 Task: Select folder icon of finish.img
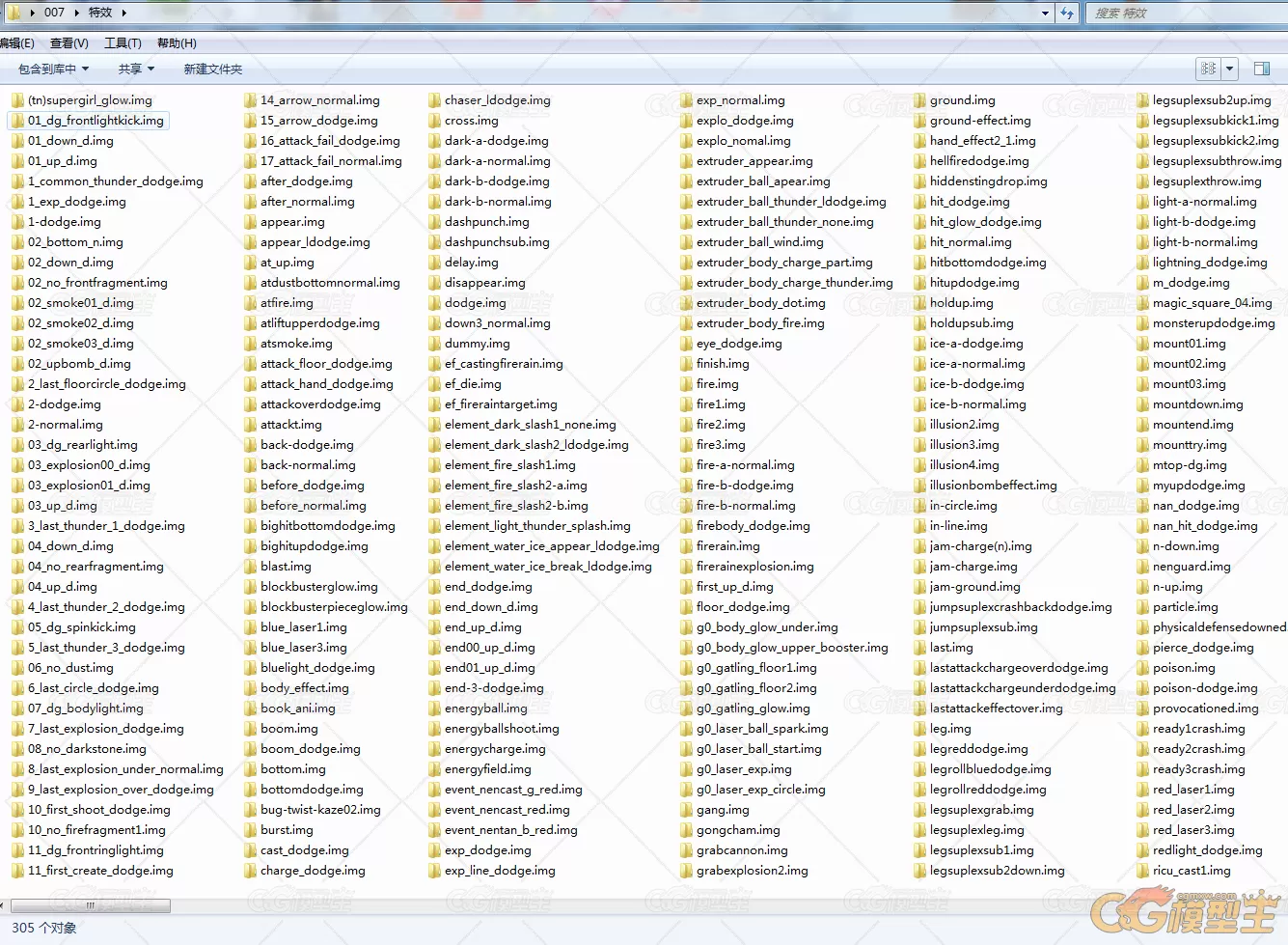(686, 364)
